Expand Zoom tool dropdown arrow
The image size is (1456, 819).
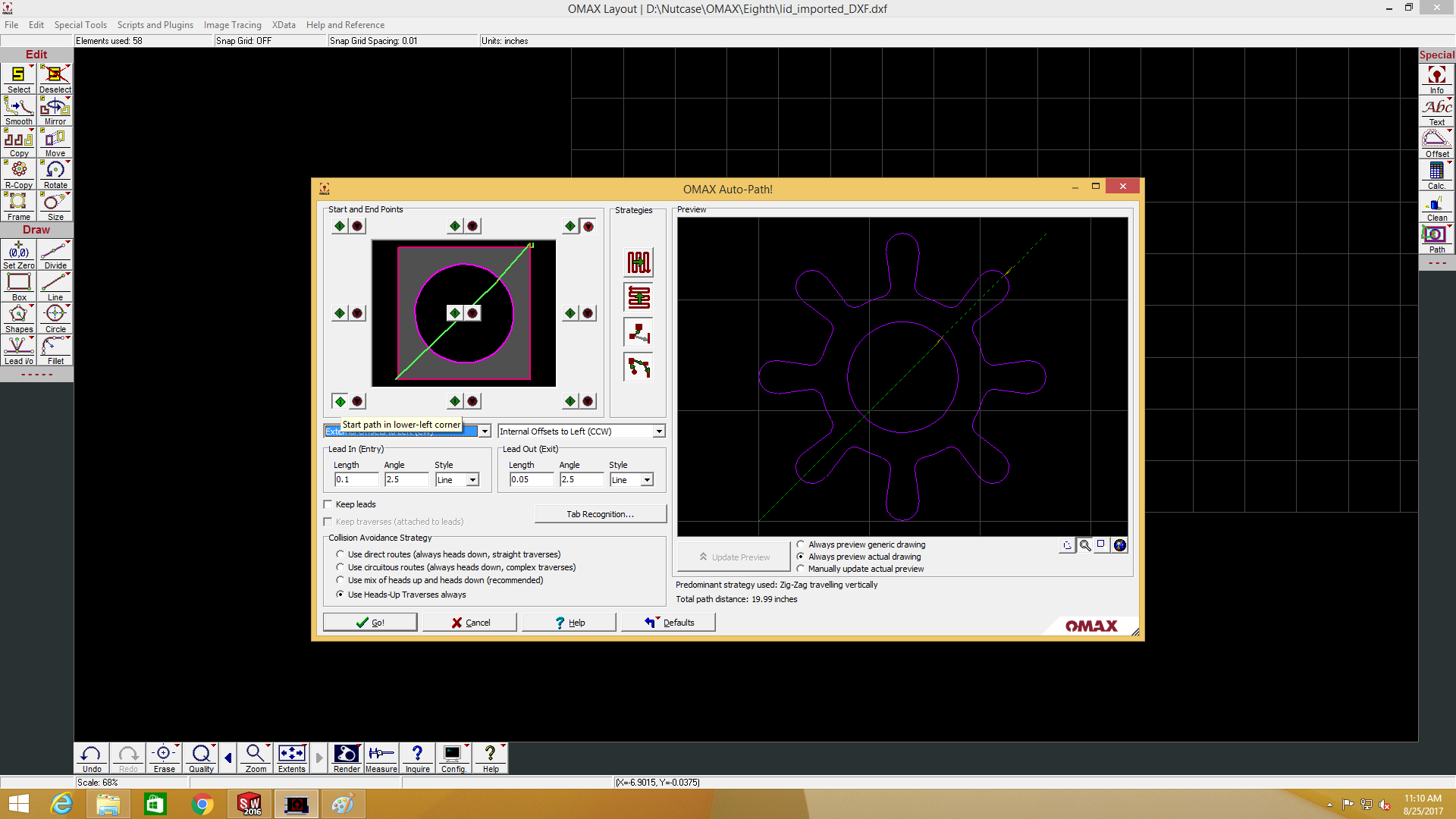point(268,746)
